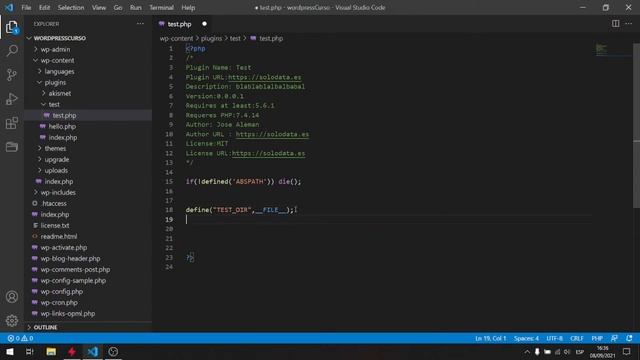Open Explorer panel More Actions ellipsis

pyautogui.click(x=140, y=24)
